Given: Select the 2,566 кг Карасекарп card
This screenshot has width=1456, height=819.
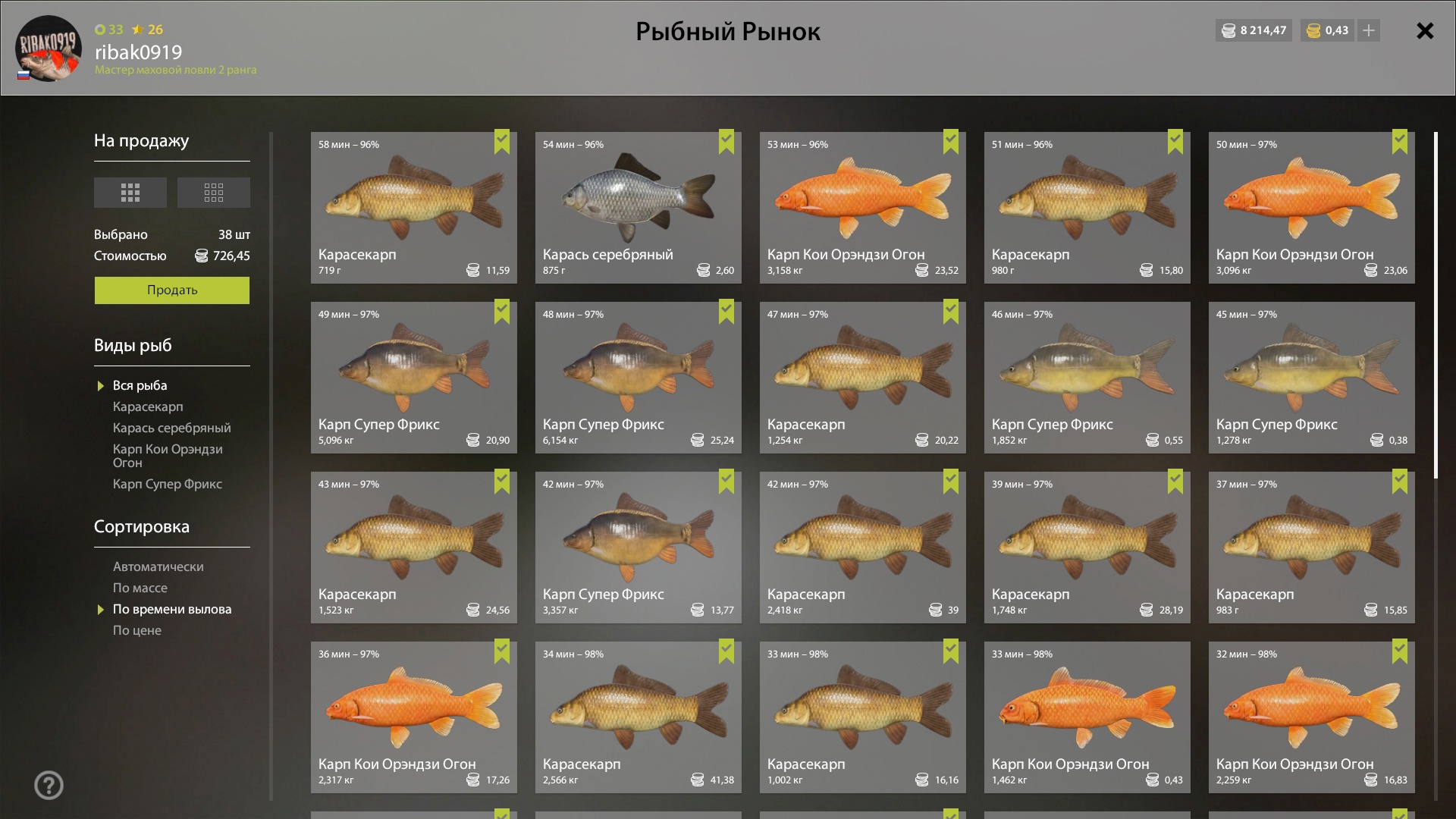Looking at the screenshot, I should pos(639,717).
